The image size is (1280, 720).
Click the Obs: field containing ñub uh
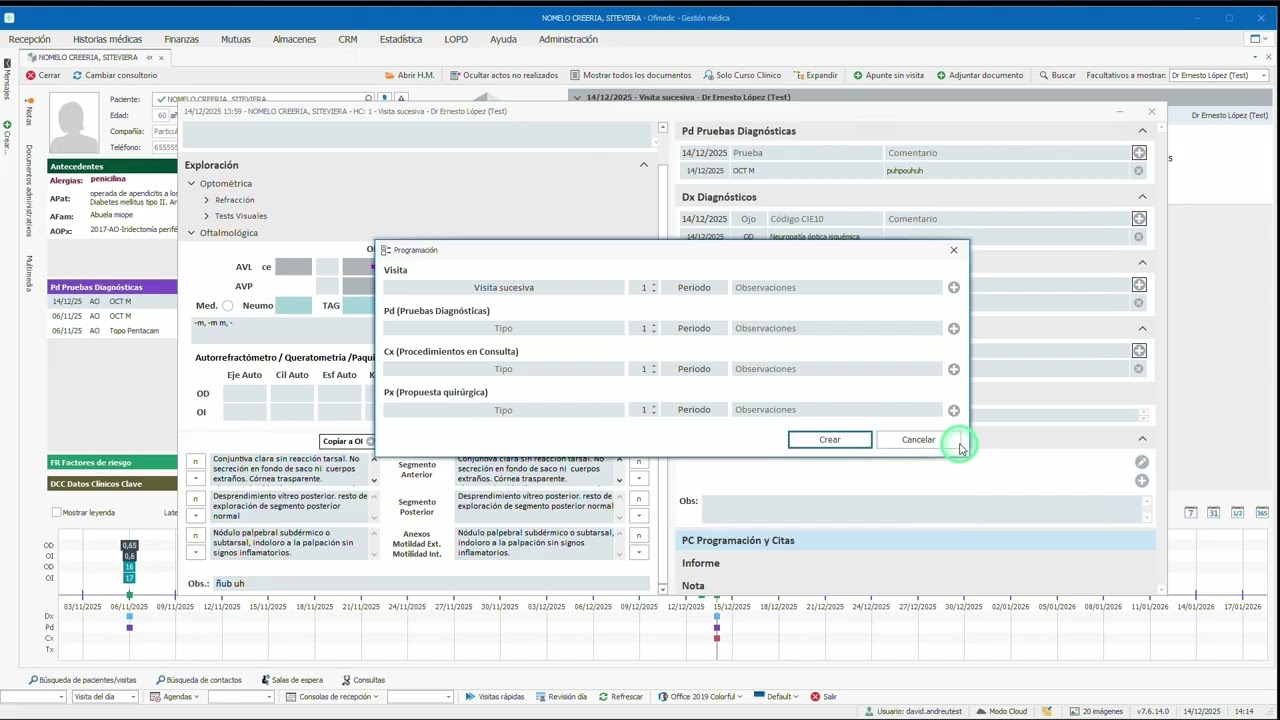433,584
